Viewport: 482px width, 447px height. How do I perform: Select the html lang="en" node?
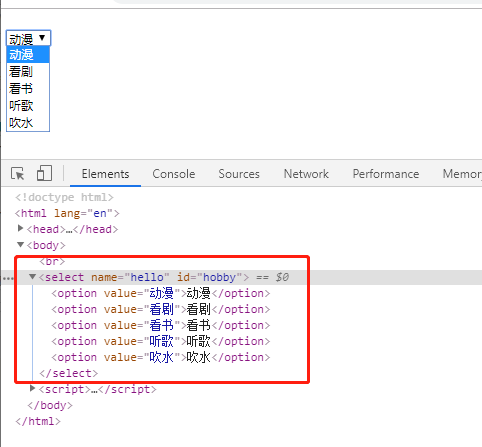tap(67, 213)
